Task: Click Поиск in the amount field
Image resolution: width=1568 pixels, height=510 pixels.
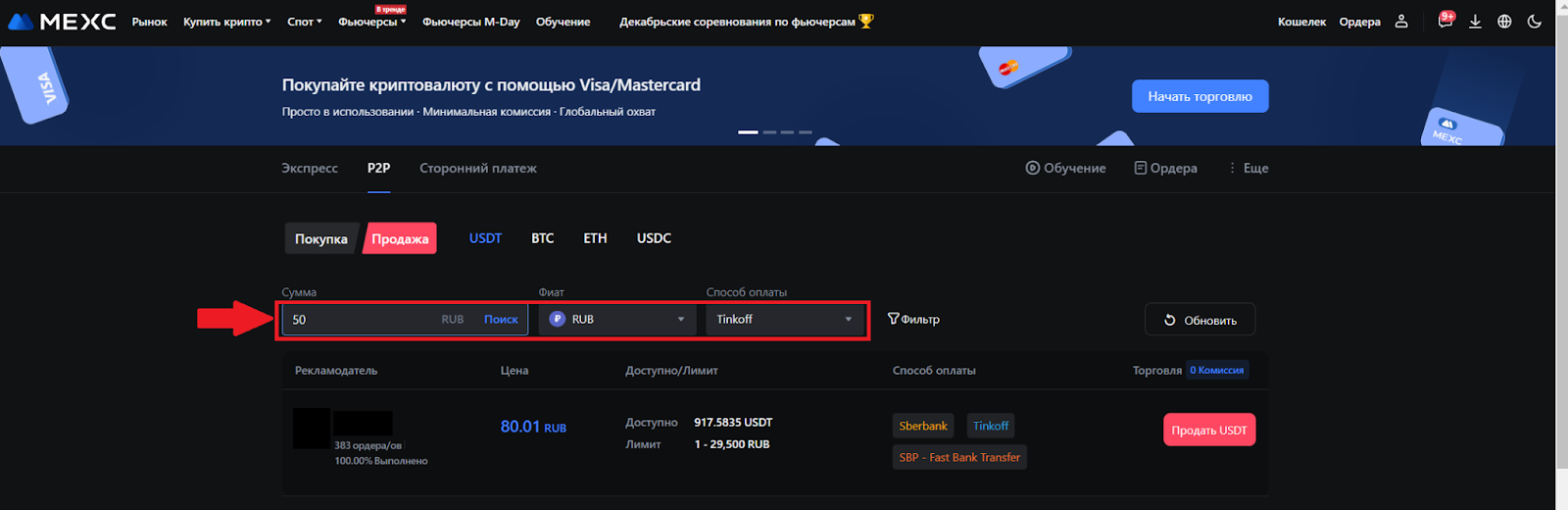Action: pyautogui.click(x=501, y=319)
